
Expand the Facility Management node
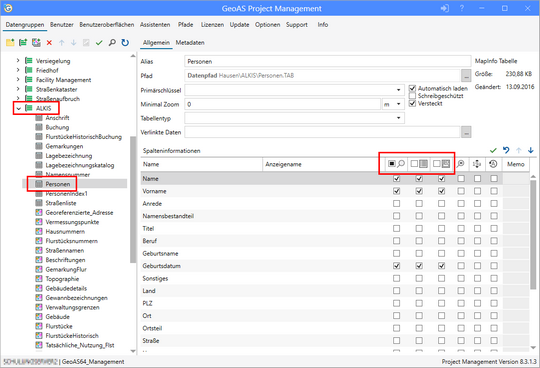pyautogui.click(x=18, y=80)
